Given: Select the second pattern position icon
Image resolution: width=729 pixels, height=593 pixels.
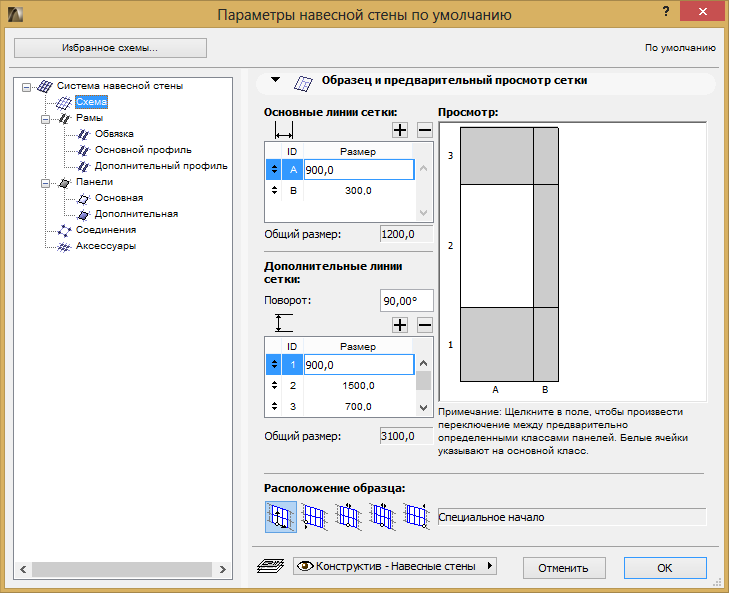Looking at the screenshot, I should point(314,516).
